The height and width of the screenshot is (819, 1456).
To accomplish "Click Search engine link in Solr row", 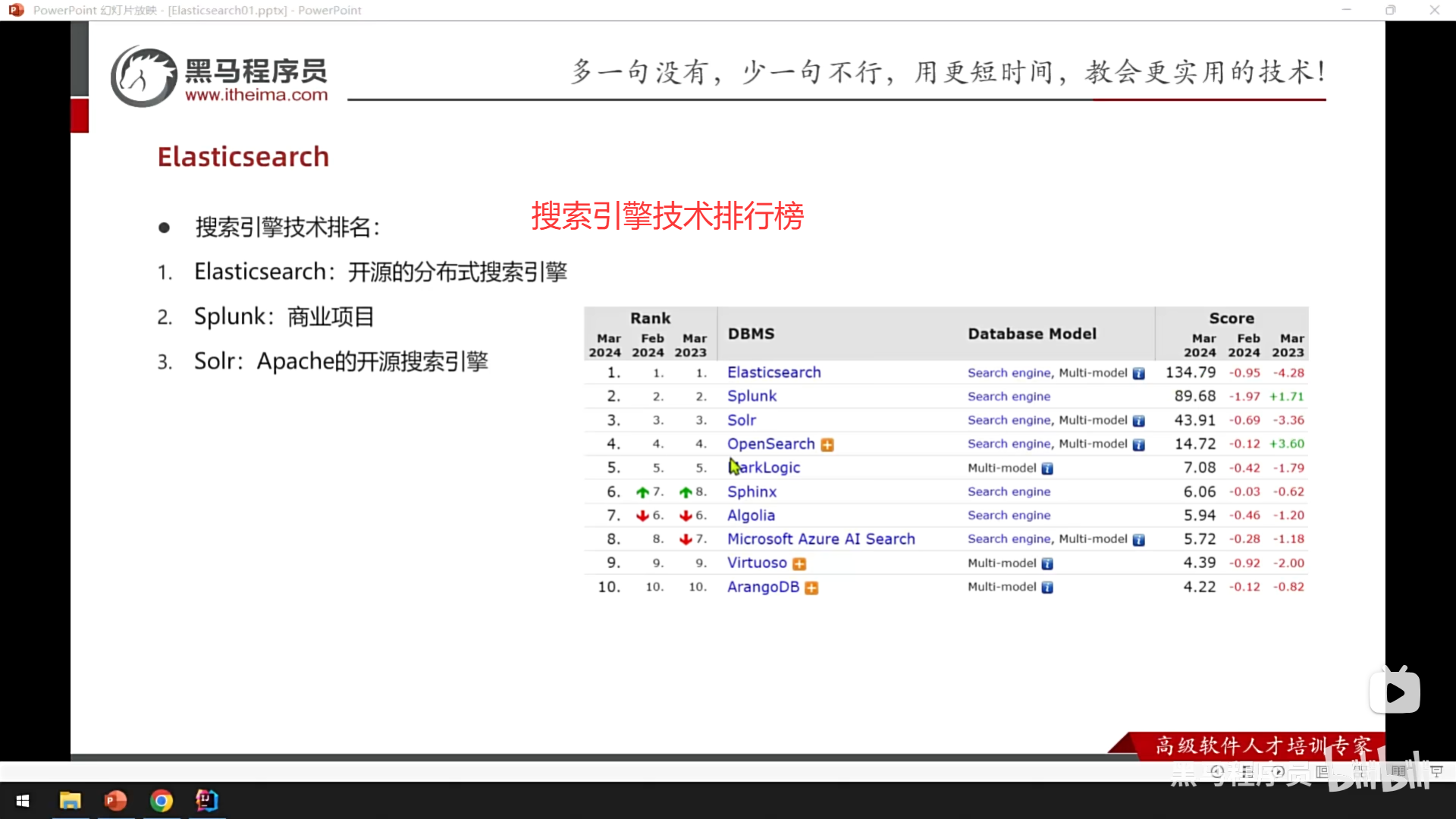I will 1009,420.
